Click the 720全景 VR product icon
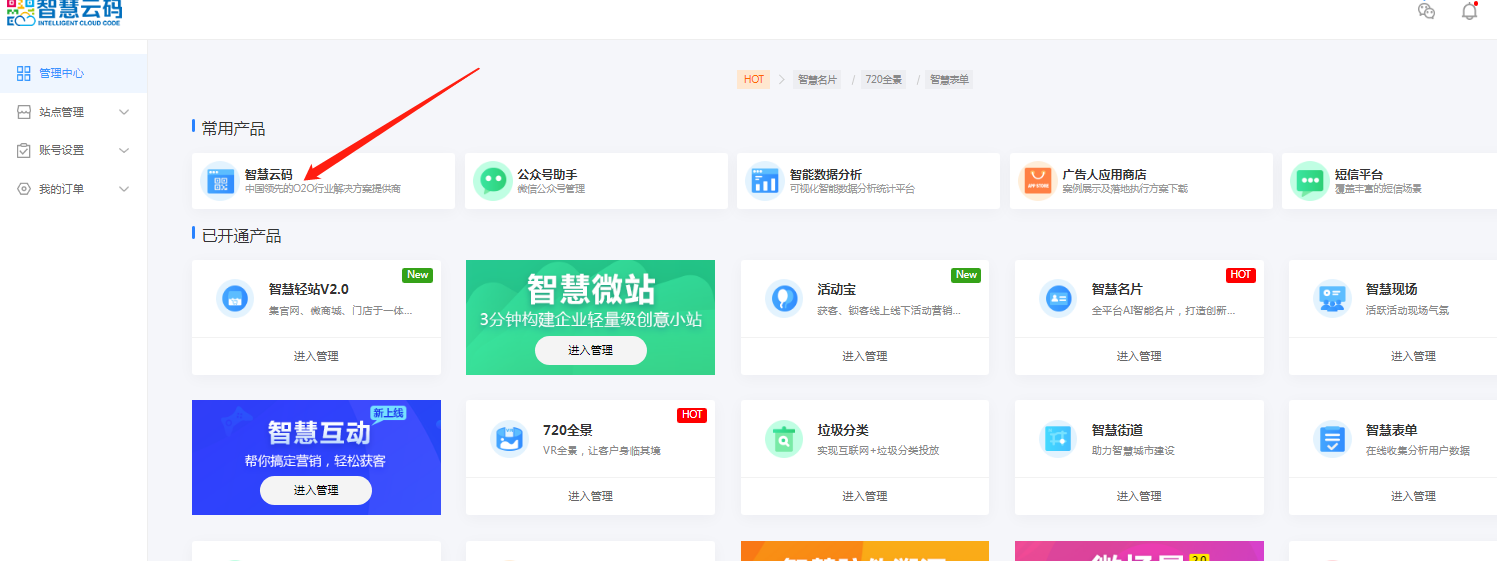Viewport: 1497px width, 561px height. coord(510,439)
